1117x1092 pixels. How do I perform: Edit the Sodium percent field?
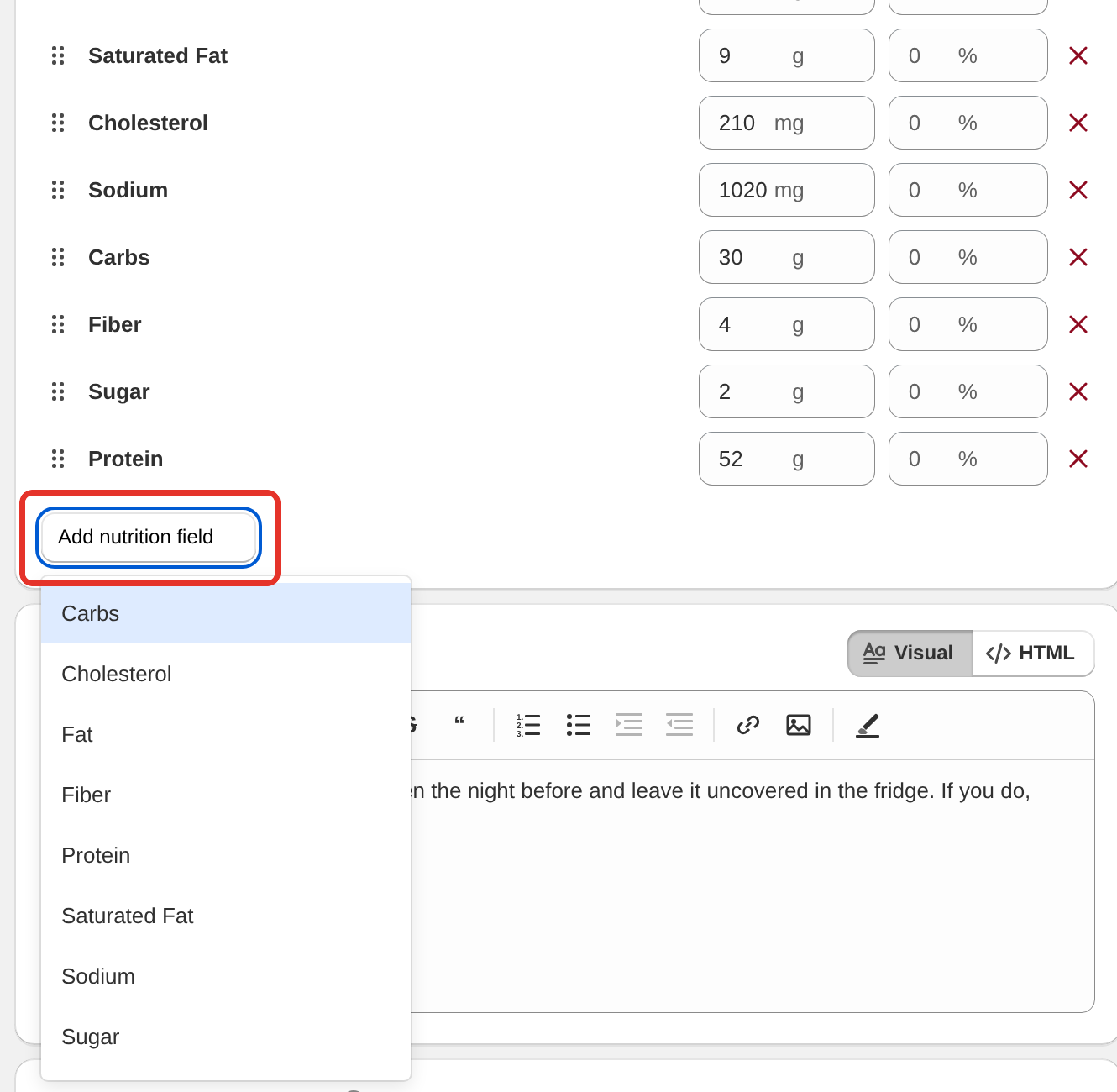[x=968, y=190]
